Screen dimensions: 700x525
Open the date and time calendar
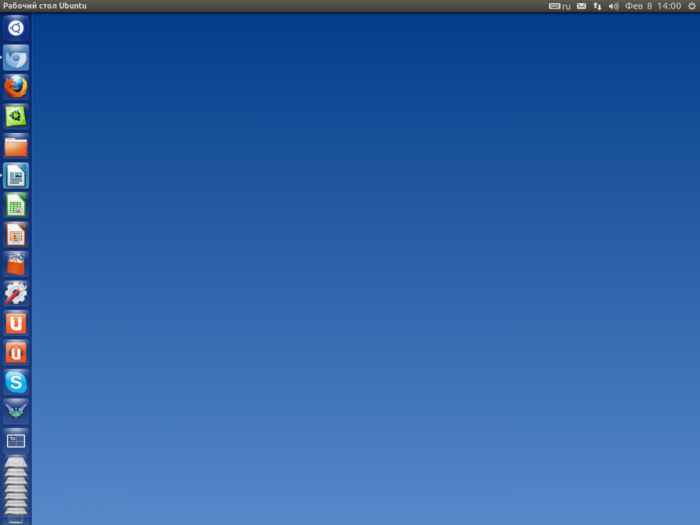653,6
